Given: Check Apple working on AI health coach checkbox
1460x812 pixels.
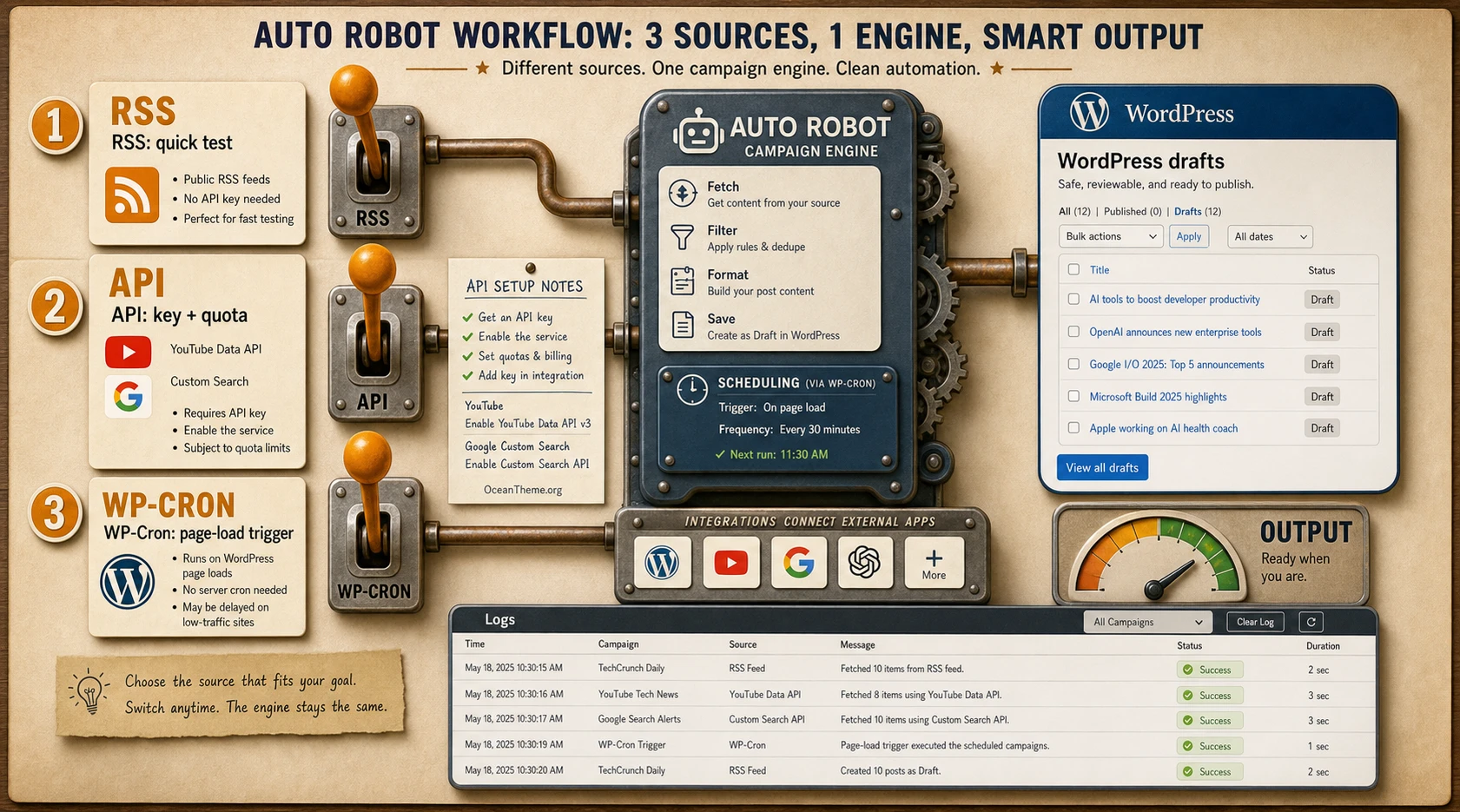Looking at the screenshot, I should [1074, 428].
